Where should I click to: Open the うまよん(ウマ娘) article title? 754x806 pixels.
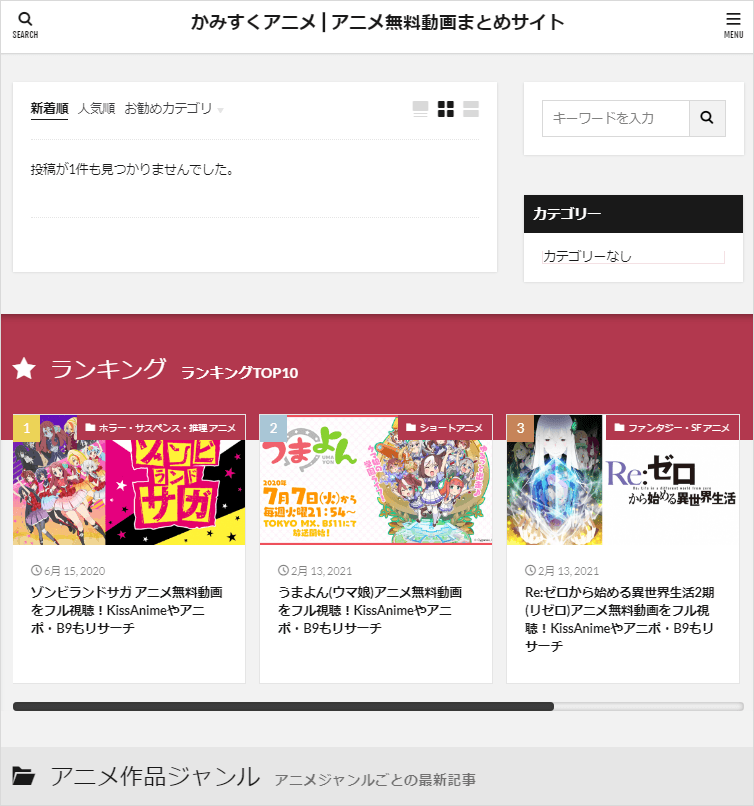tap(370, 610)
